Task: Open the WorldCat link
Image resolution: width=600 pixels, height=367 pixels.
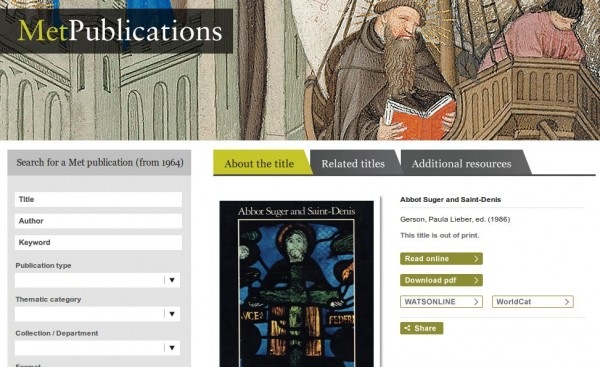Action: pyautogui.click(x=533, y=302)
